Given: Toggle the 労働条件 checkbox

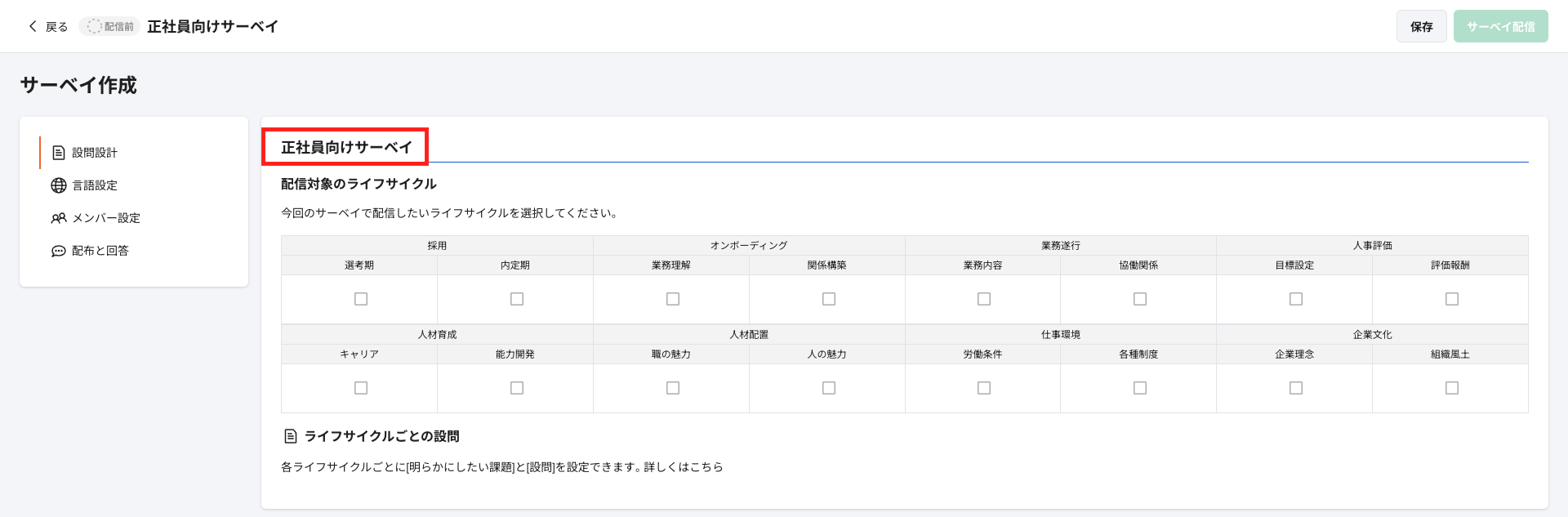Looking at the screenshot, I should (x=983, y=388).
